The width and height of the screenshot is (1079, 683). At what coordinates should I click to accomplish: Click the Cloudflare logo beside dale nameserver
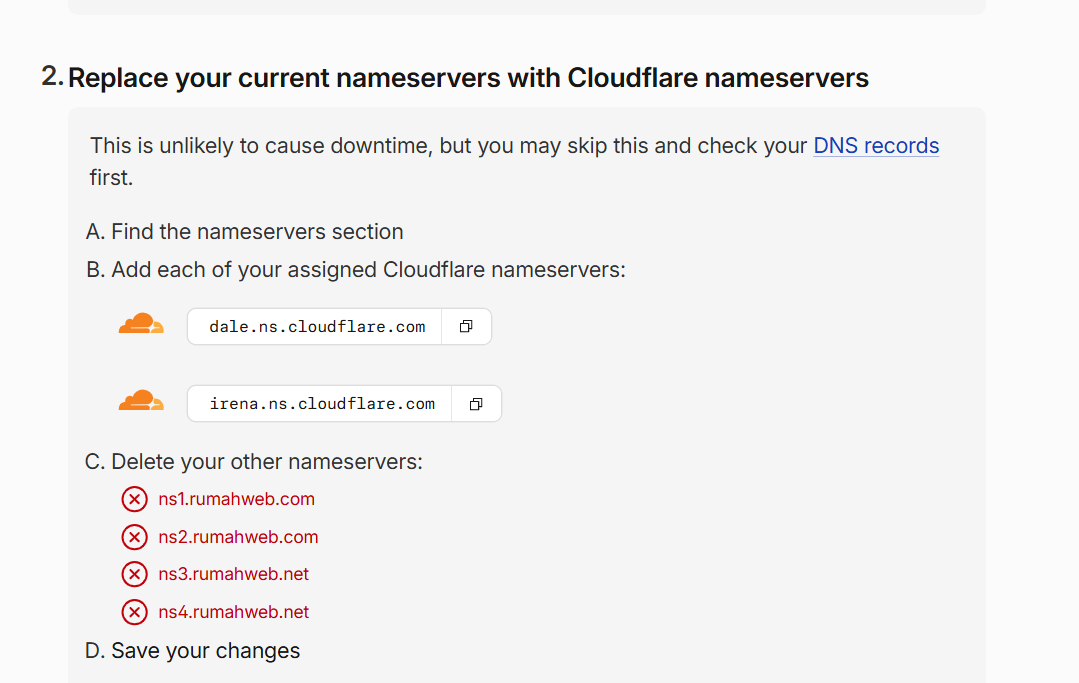point(141,324)
